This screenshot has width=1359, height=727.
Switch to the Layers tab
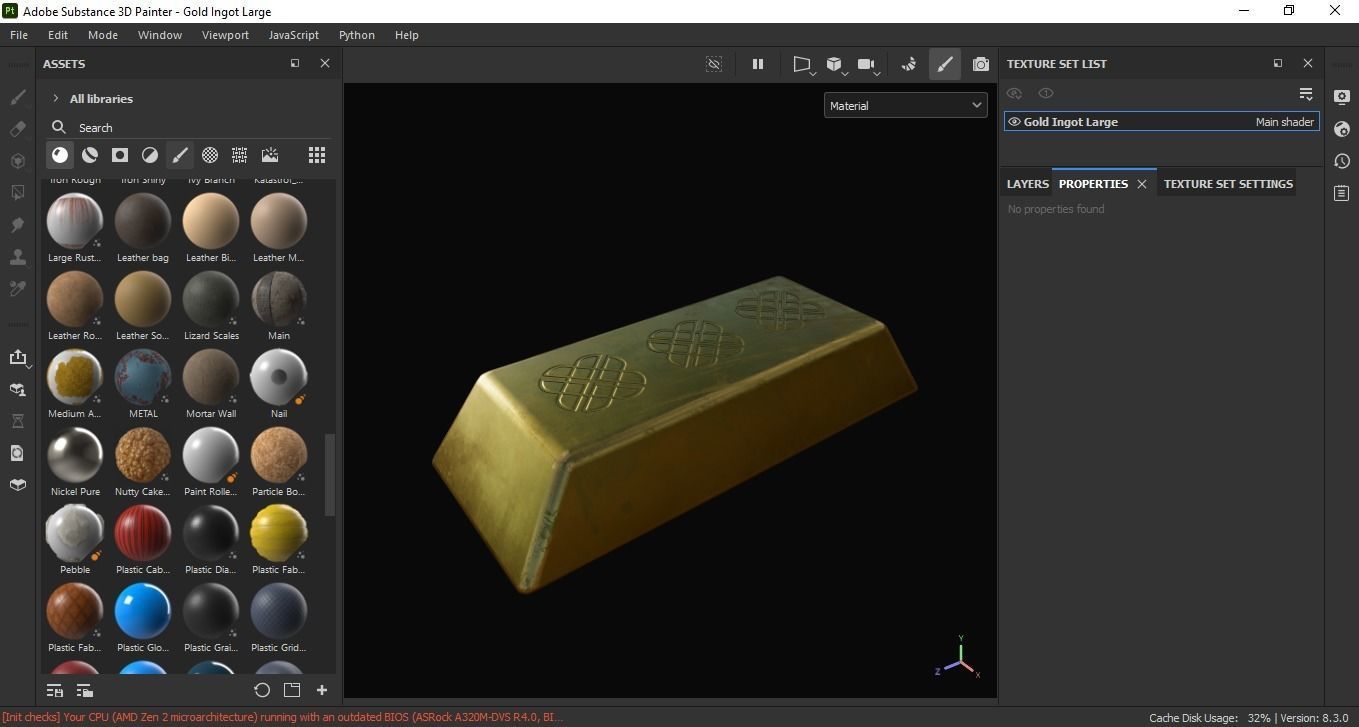1027,184
